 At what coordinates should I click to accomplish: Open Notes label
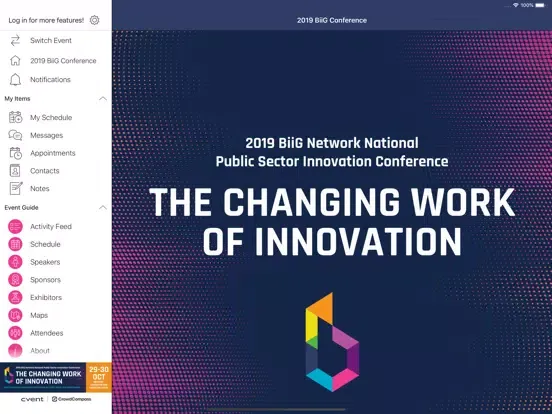pyautogui.click(x=40, y=189)
